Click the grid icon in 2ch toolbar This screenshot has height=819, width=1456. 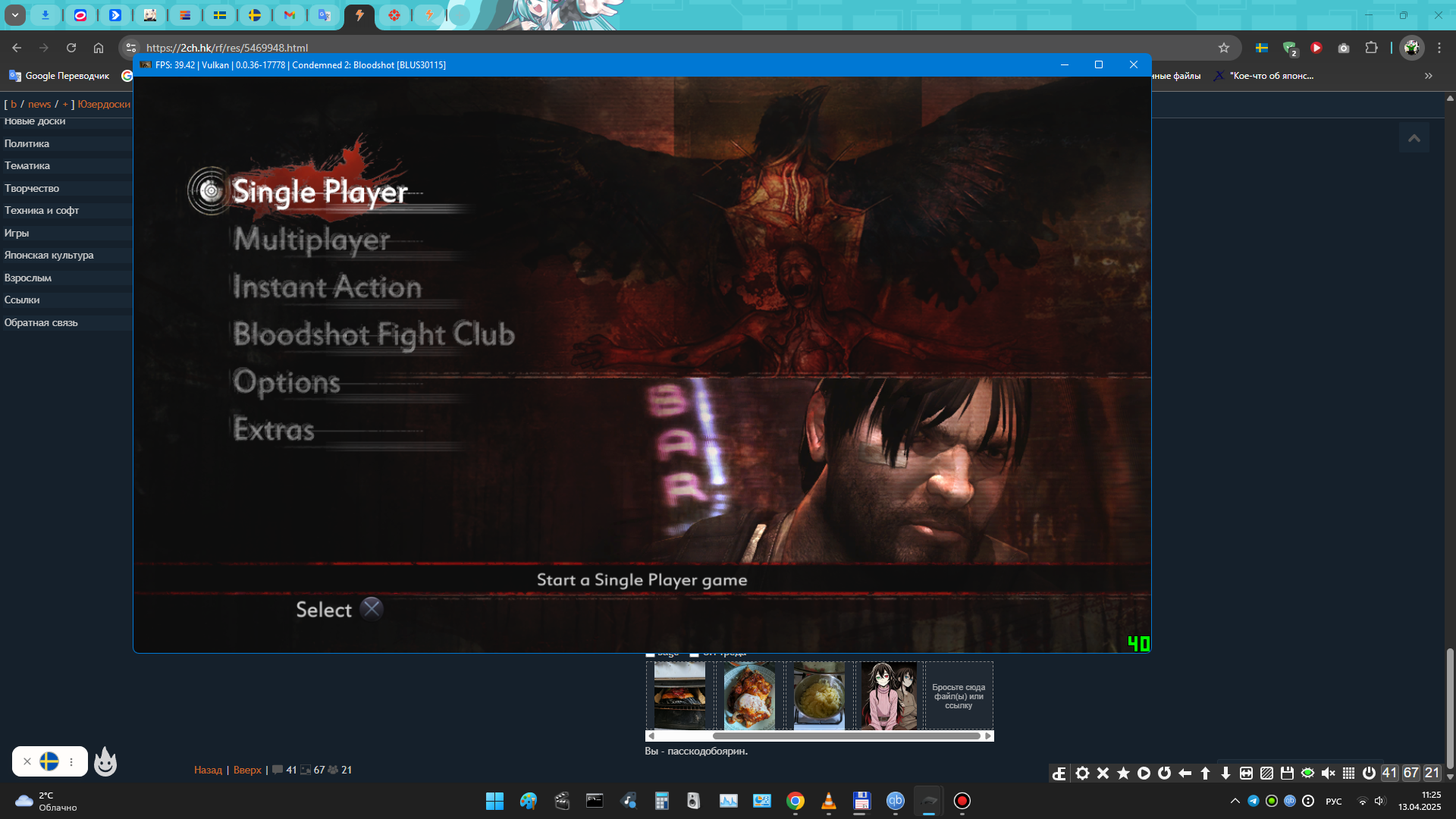(x=1348, y=773)
